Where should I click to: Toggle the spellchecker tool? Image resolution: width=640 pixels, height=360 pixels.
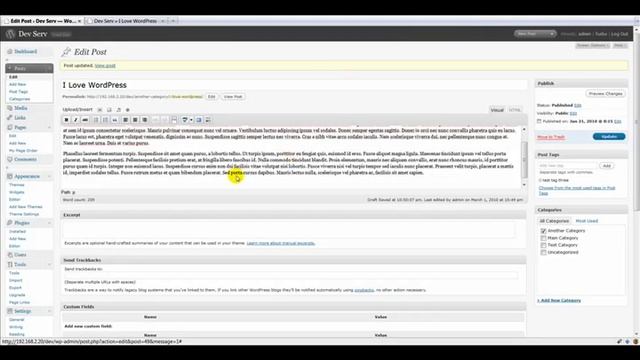[184, 120]
